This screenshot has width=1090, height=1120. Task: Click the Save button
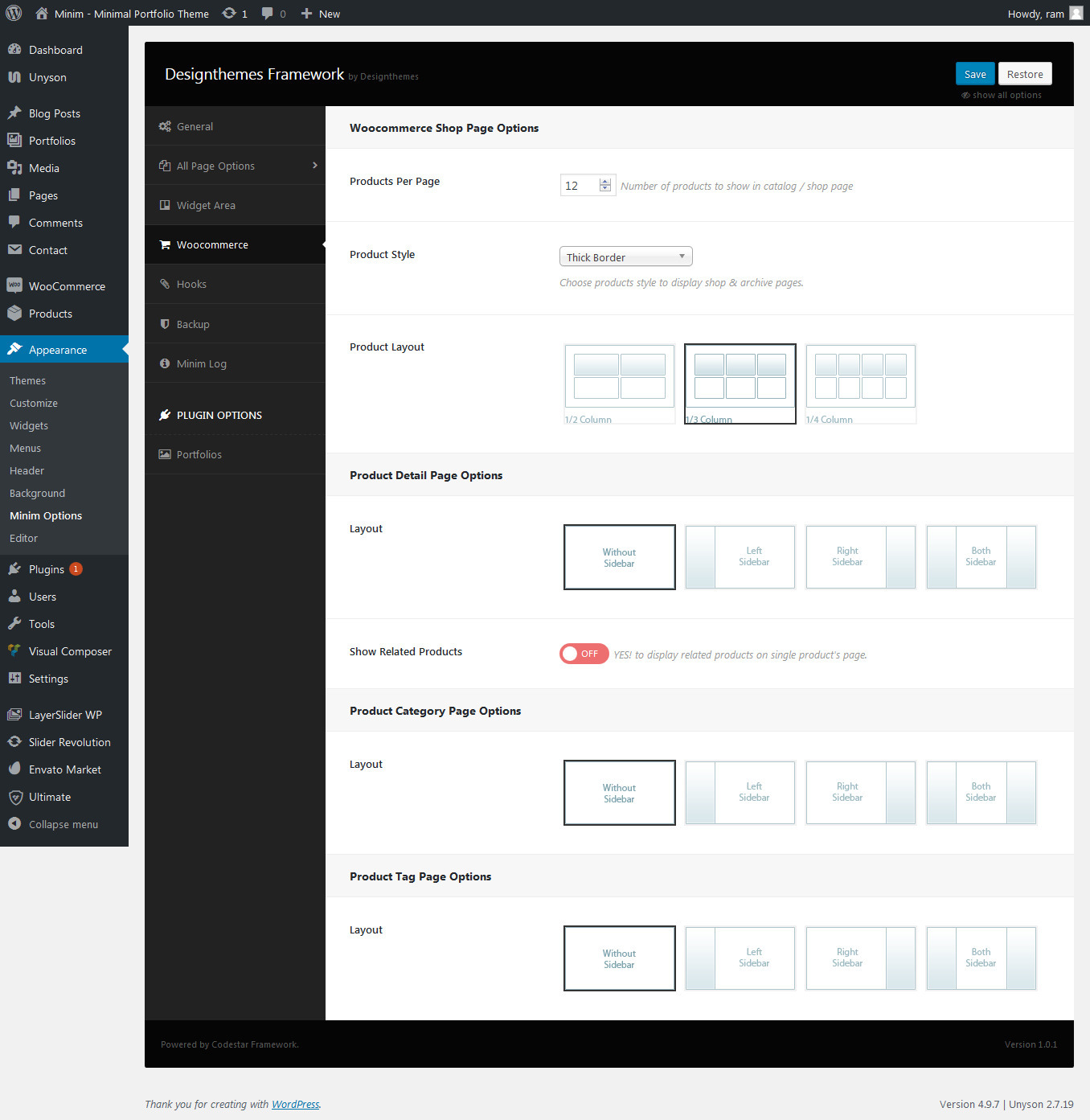click(975, 74)
